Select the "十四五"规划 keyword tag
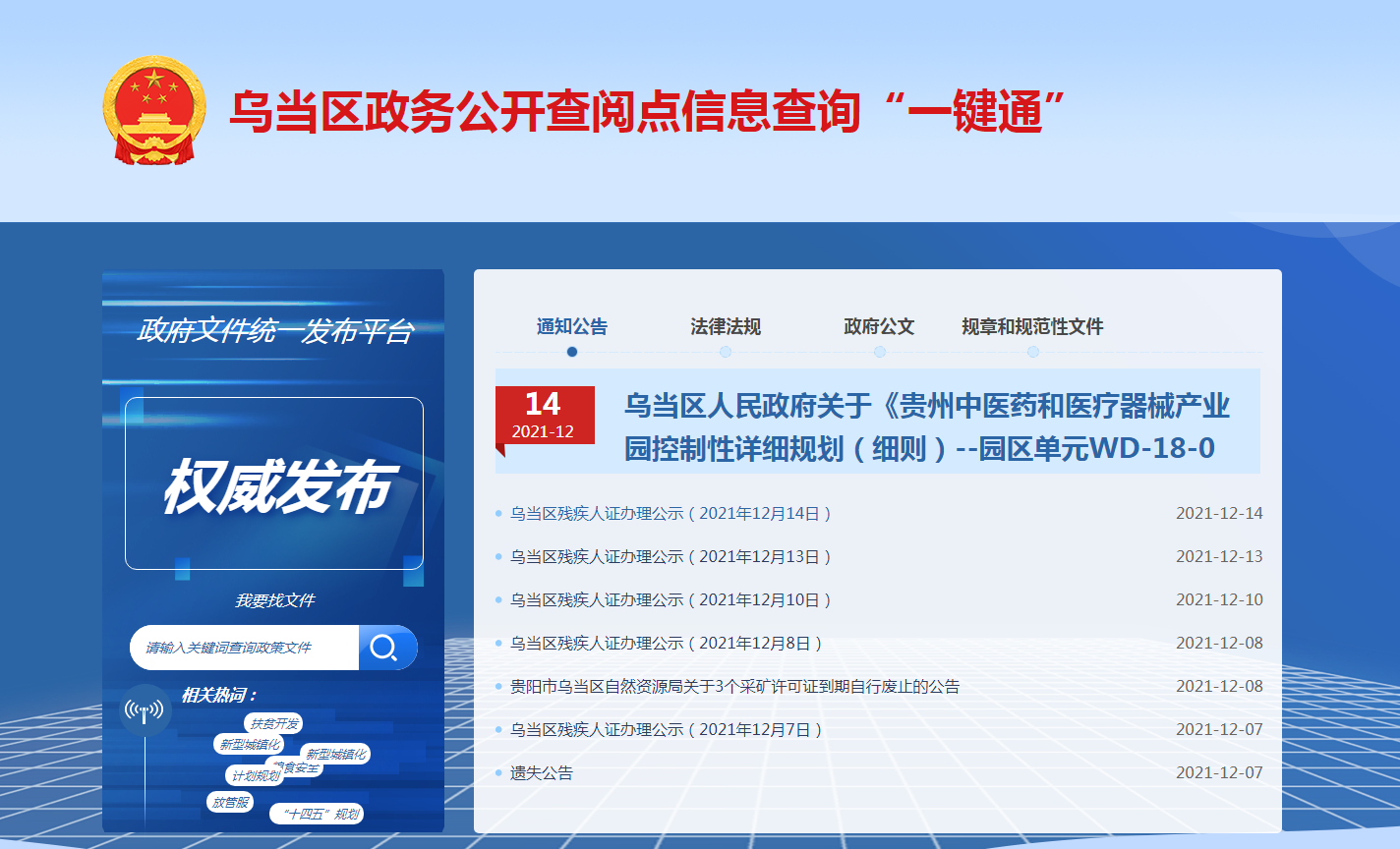Screen dimensions: 1400x849 [317, 814]
